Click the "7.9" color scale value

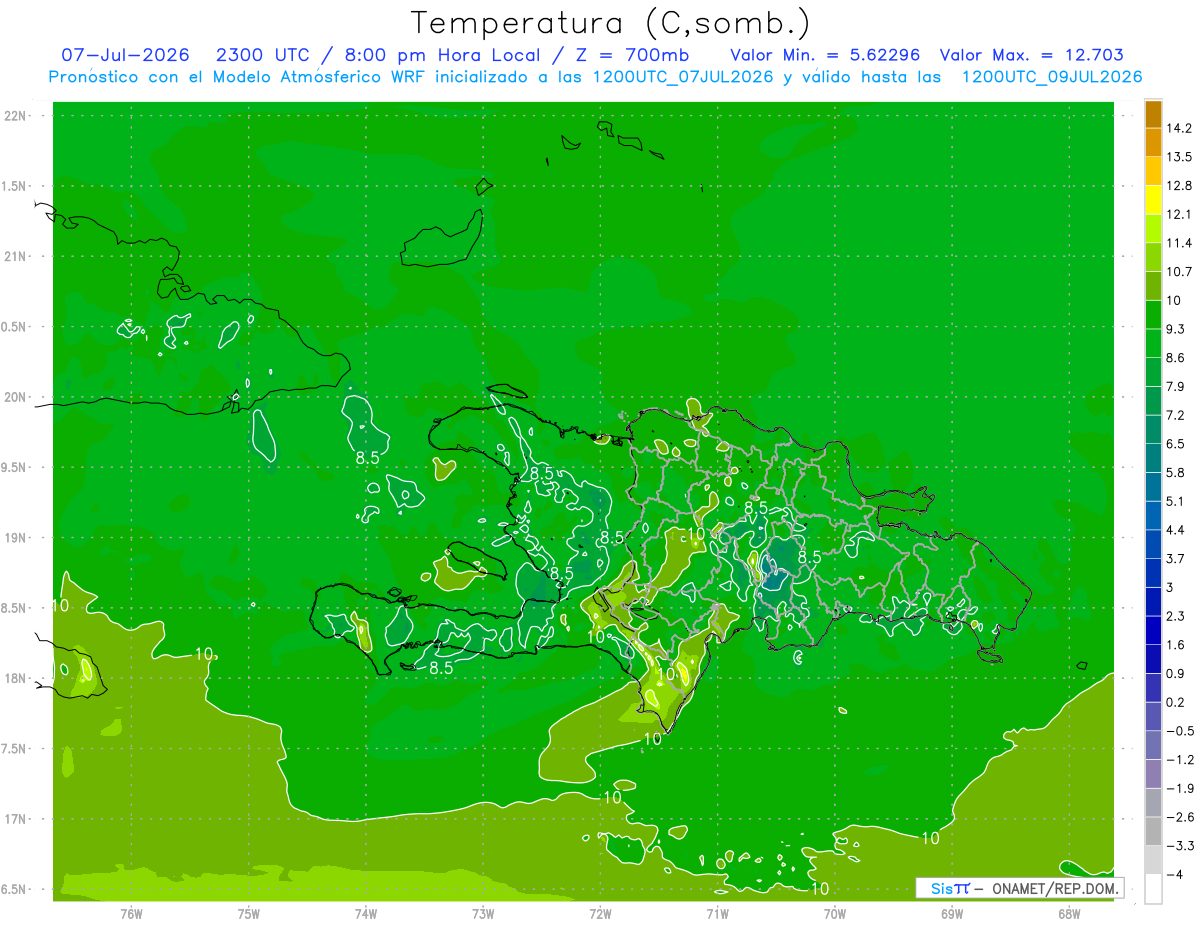[1178, 387]
